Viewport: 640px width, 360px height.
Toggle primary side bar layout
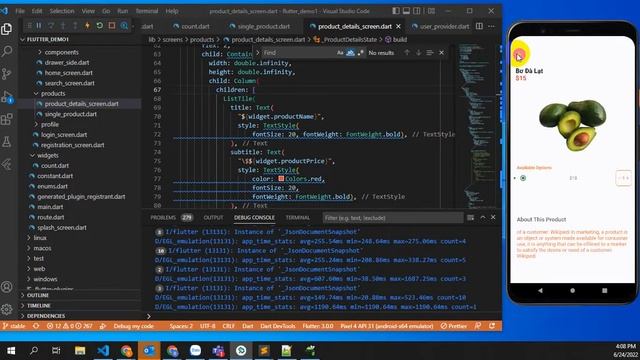pos(396,11)
